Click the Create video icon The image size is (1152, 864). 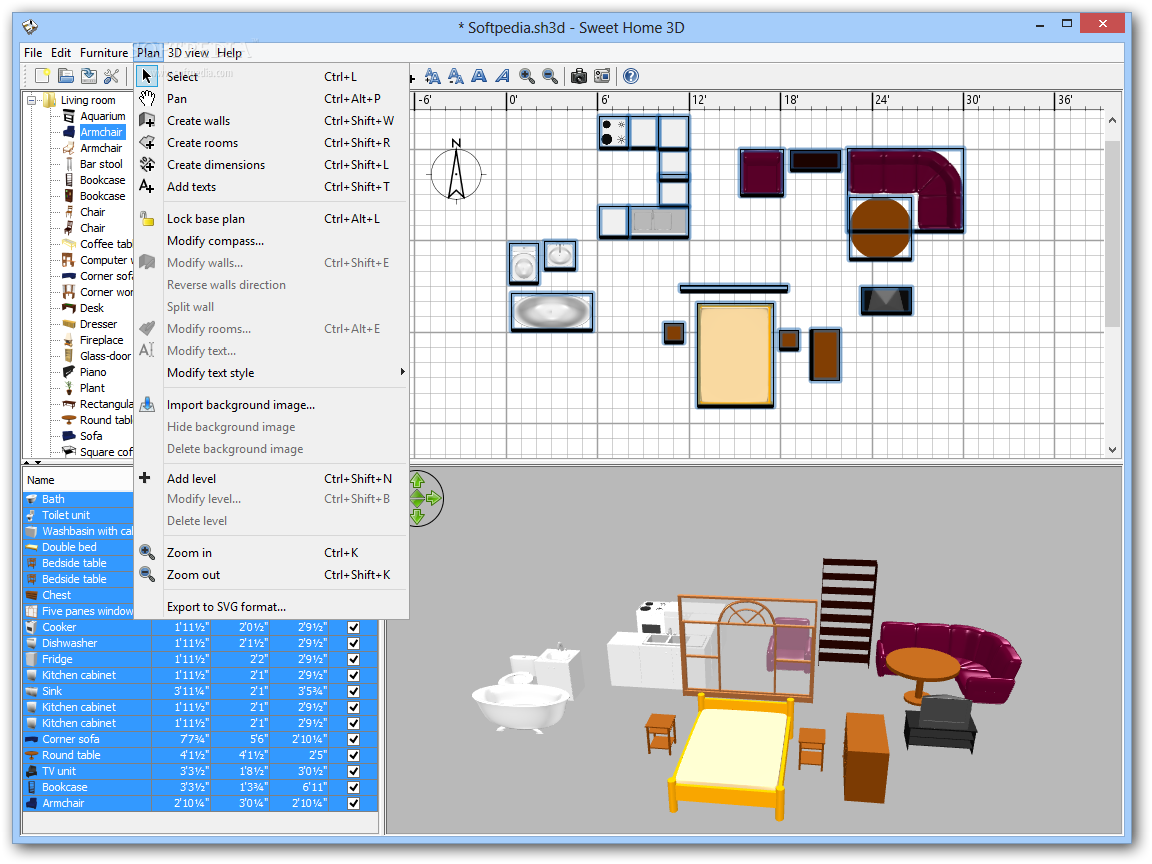coord(602,76)
